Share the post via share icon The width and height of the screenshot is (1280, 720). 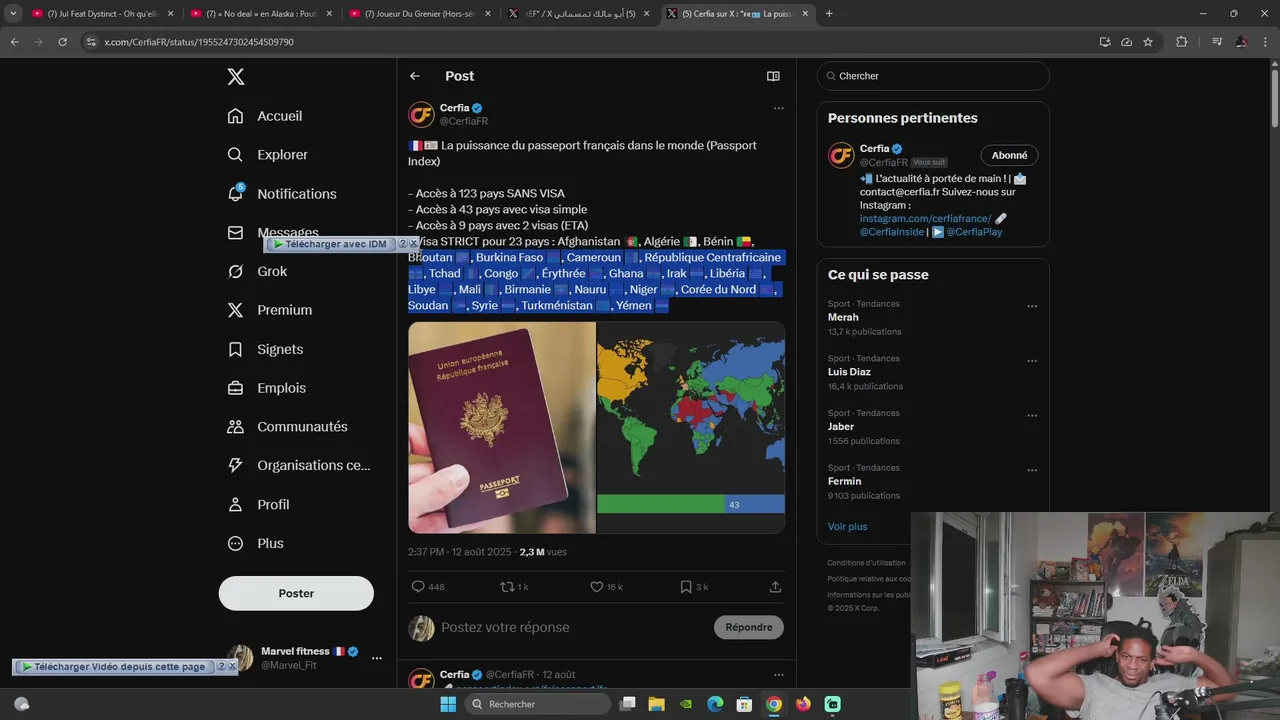point(775,587)
